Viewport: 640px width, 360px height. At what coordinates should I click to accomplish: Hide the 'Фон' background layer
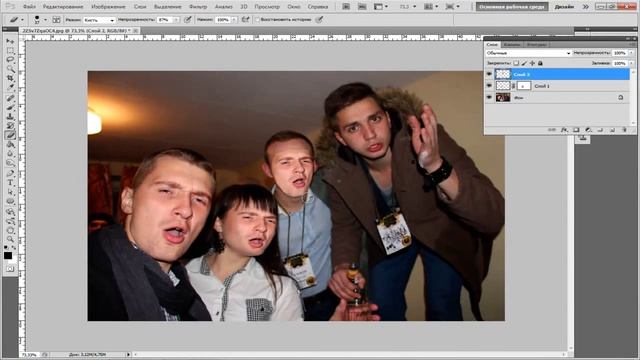point(489,97)
